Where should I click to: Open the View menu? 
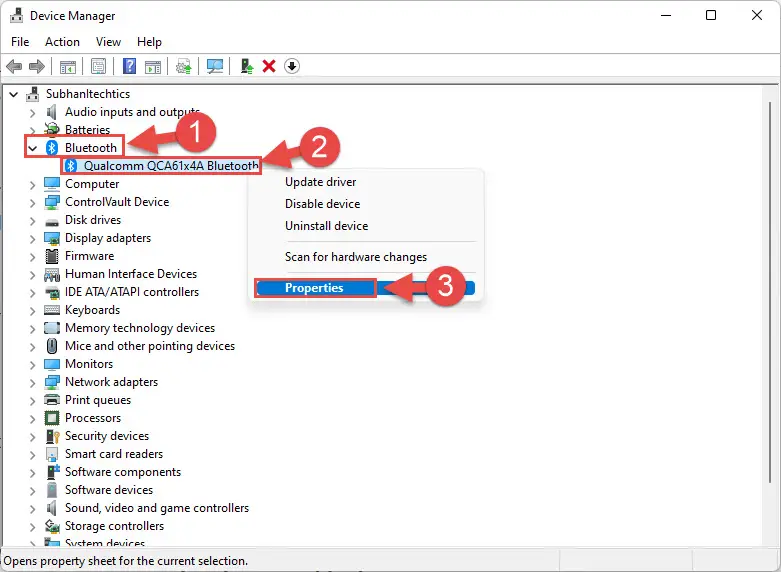pos(108,42)
